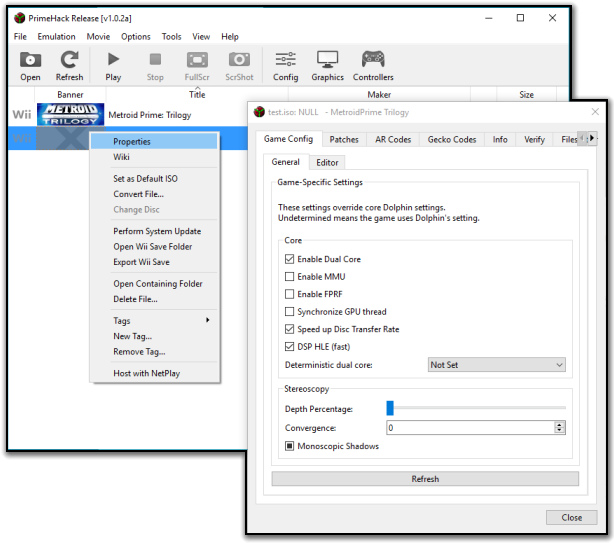Click the Close button in properties dialog
This screenshot has height=543, width=614.
point(571,518)
